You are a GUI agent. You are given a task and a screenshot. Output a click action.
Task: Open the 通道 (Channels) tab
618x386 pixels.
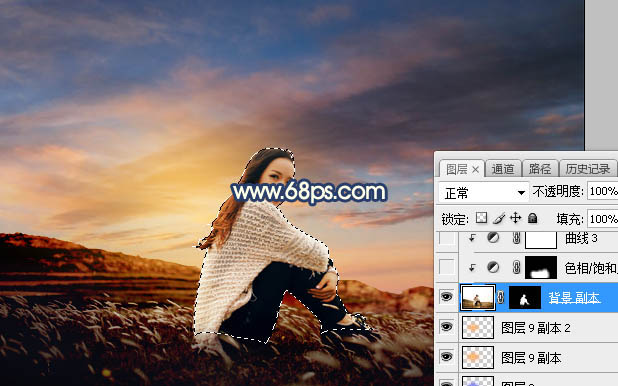click(503, 169)
